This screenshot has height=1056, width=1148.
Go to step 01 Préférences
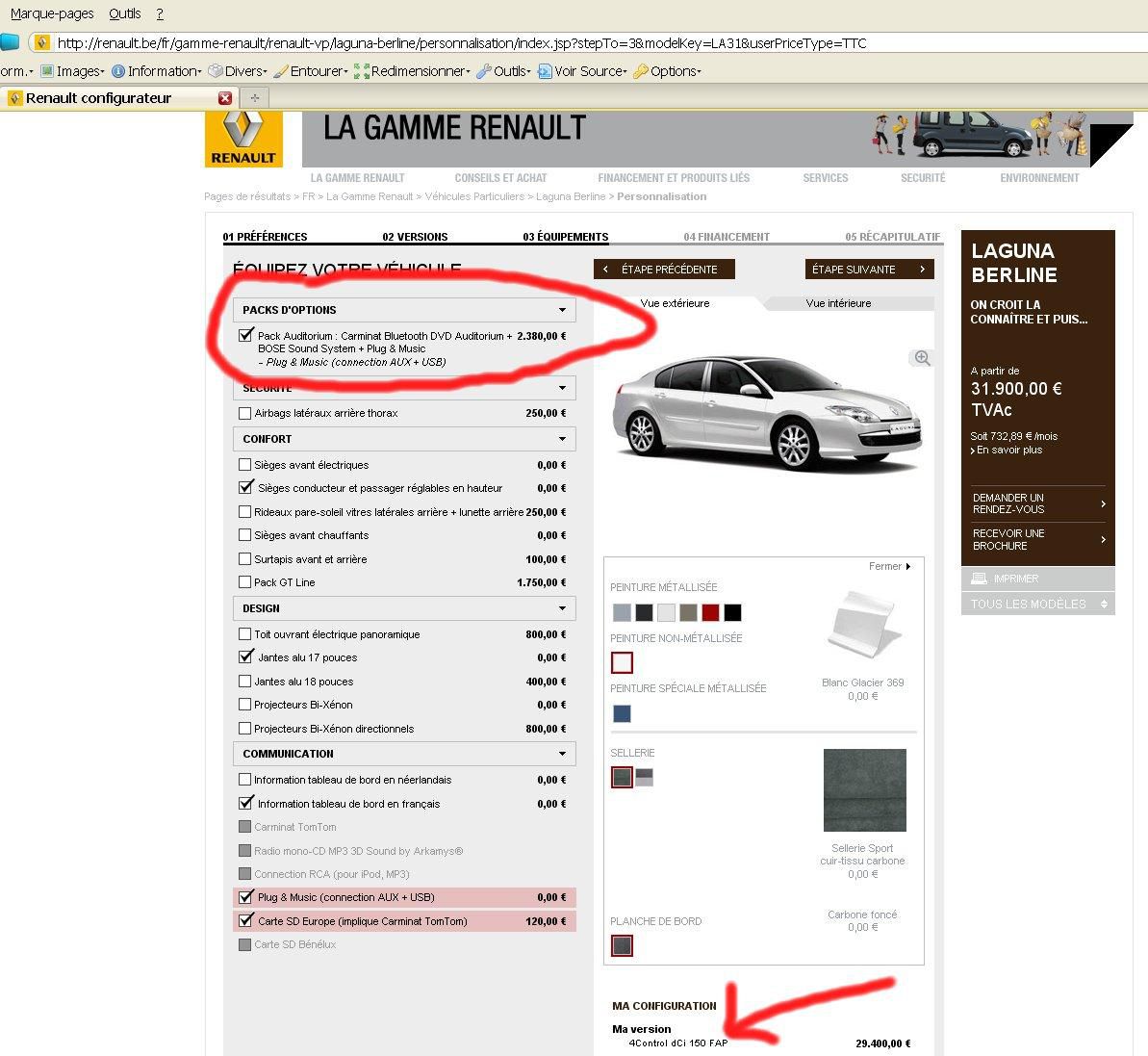coord(265,237)
